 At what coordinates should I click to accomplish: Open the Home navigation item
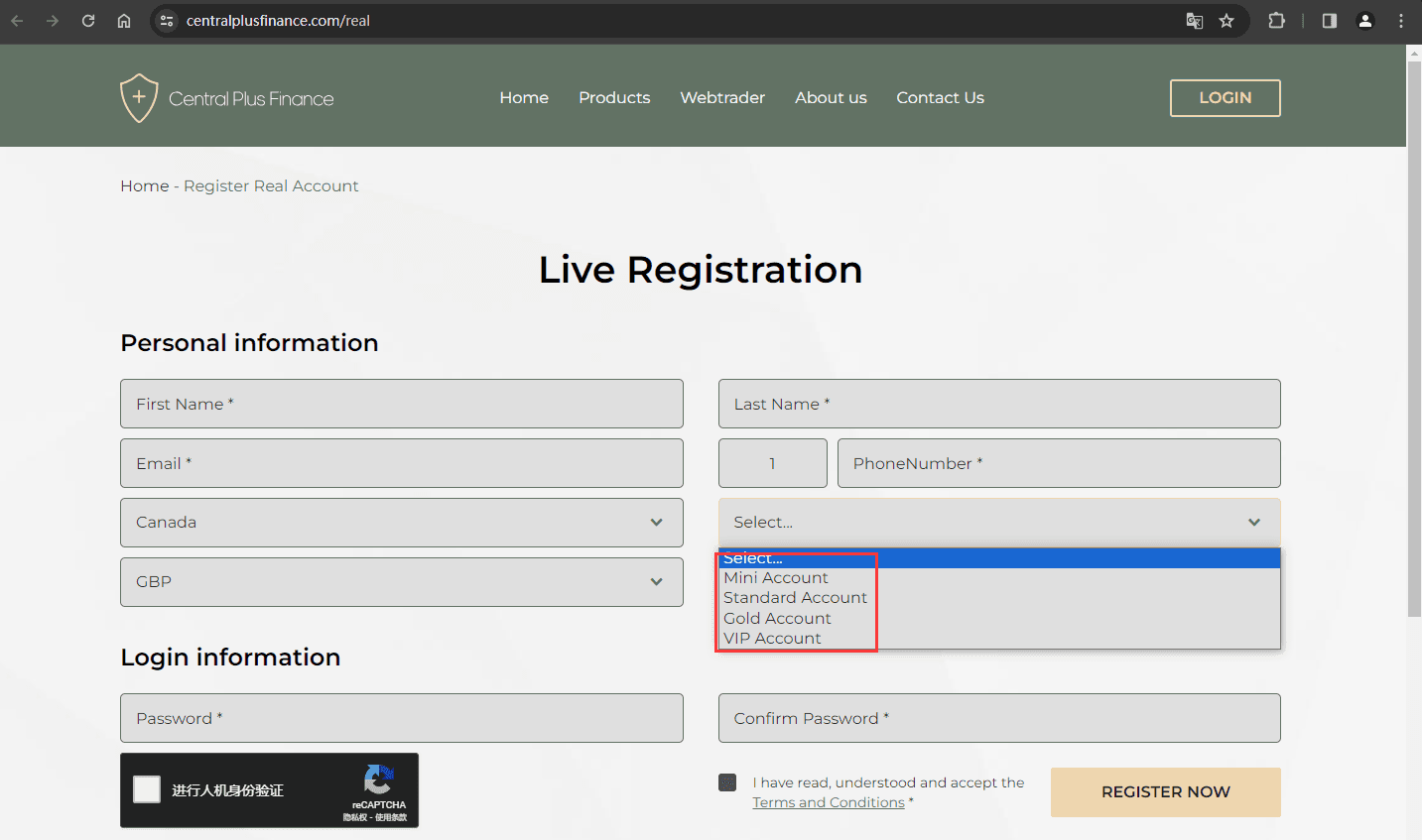pos(524,98)
